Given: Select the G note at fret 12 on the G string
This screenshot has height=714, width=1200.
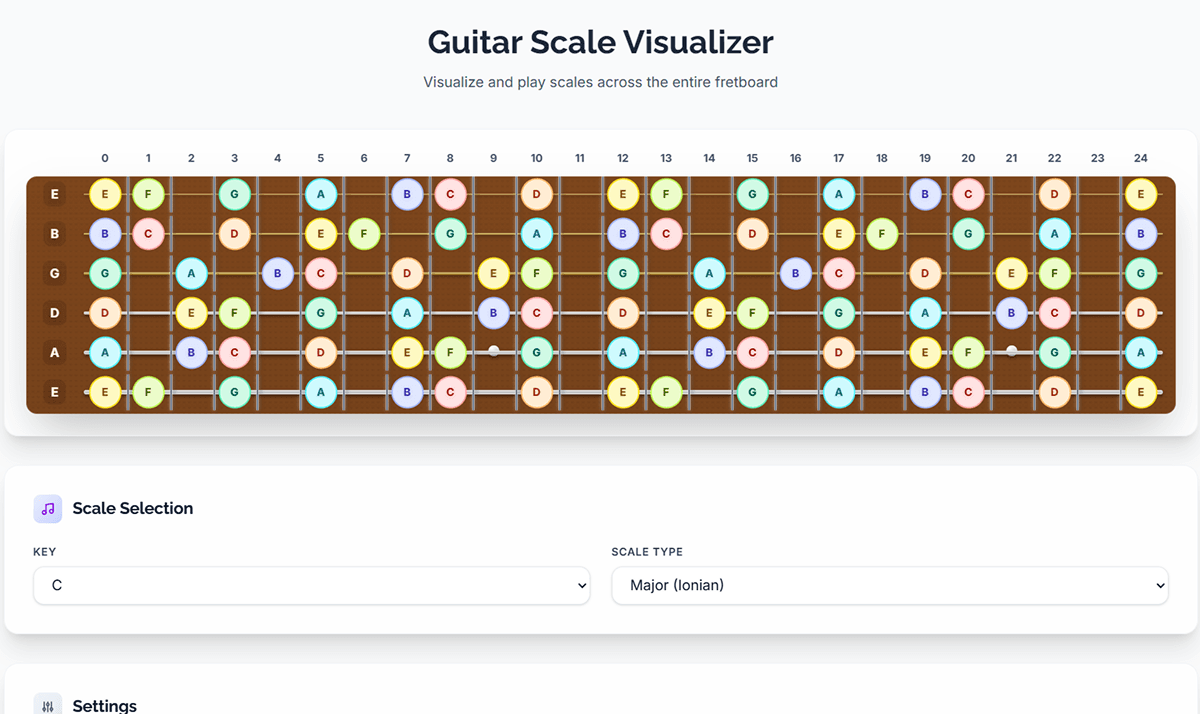Looking at the screenshot, I should 622,273.
